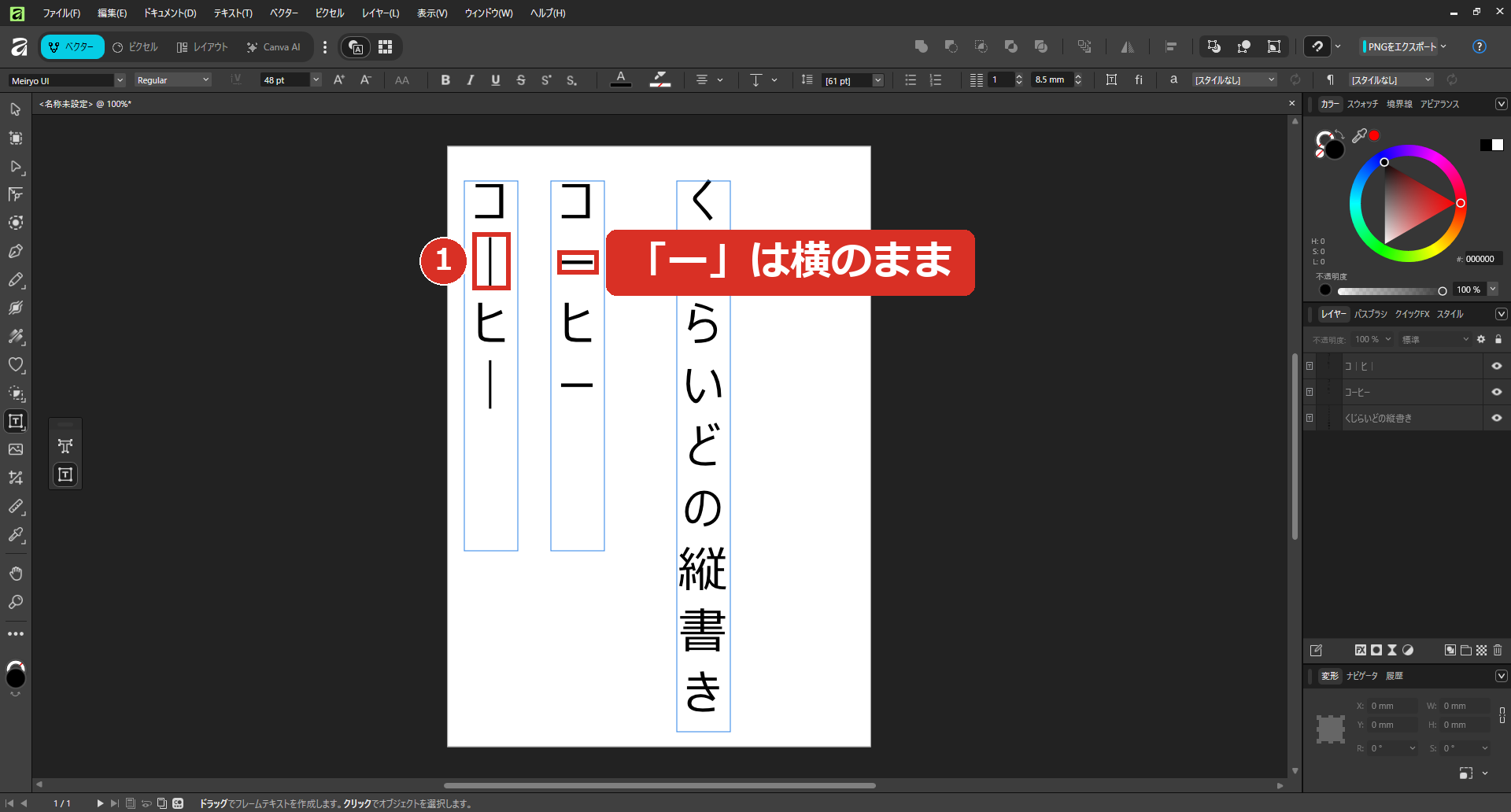This screenshot has width=1511, height=812.
Task: Select the Pencil tool
Action: tap(15, 279)
